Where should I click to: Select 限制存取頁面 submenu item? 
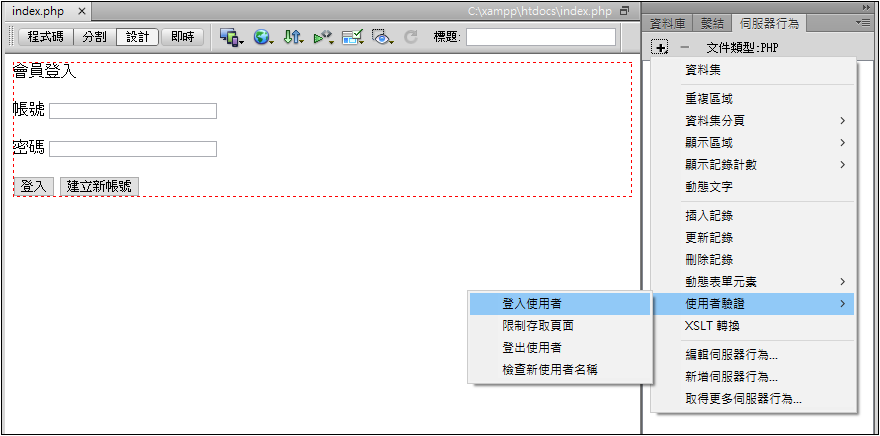point(560,325)
